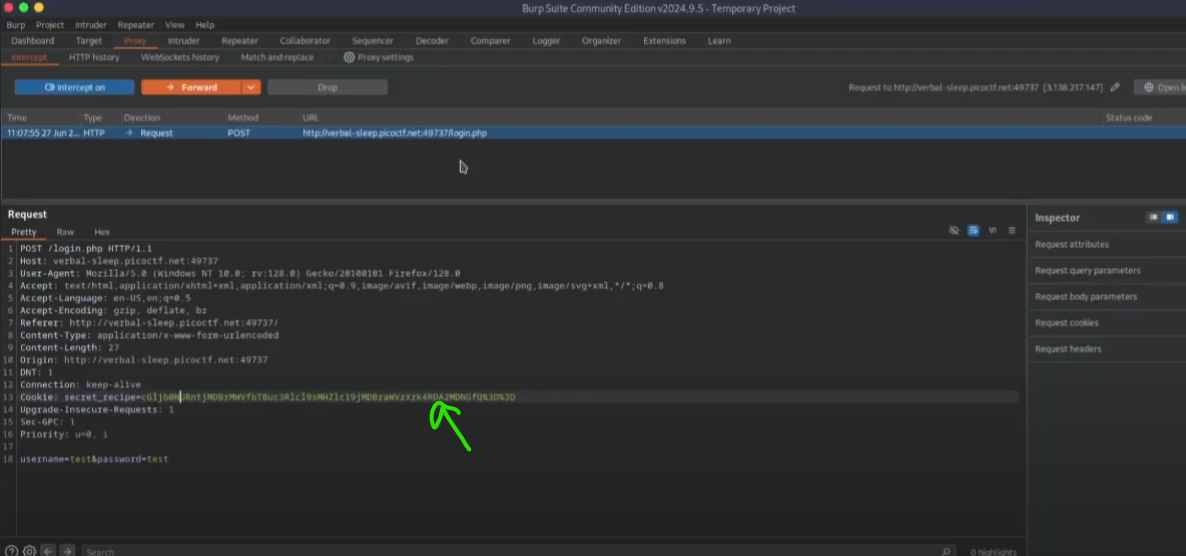Open Match and replace sub-tab

click(x=277, y=57)
